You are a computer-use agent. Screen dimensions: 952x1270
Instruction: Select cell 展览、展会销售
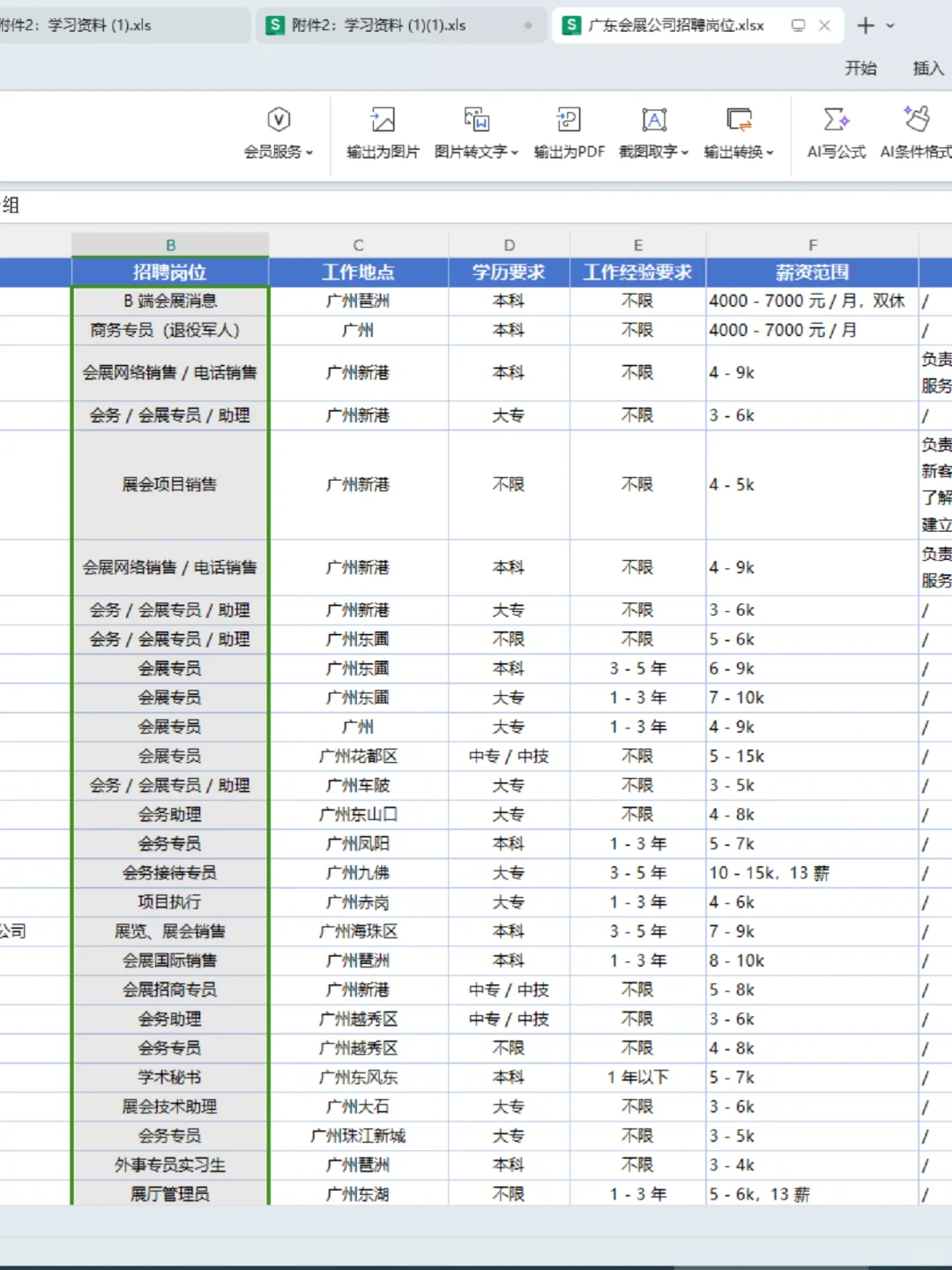(x=170, y=931)
